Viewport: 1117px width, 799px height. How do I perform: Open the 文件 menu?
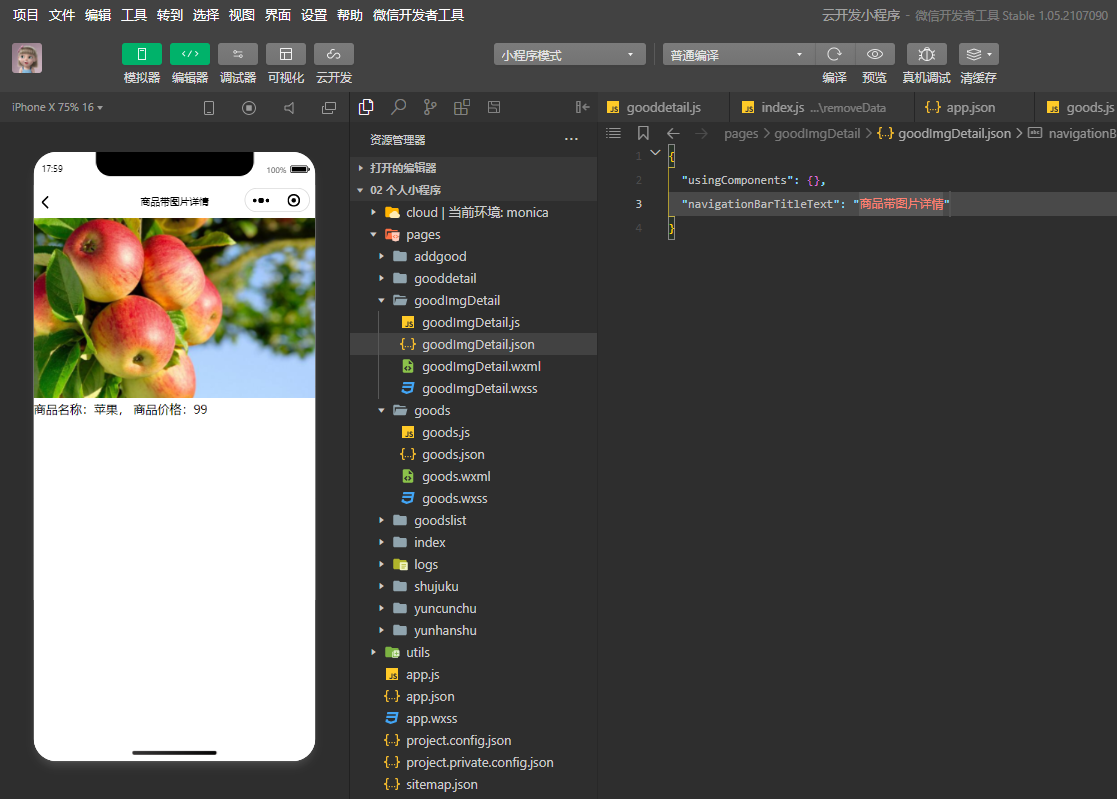click(61, 15)
